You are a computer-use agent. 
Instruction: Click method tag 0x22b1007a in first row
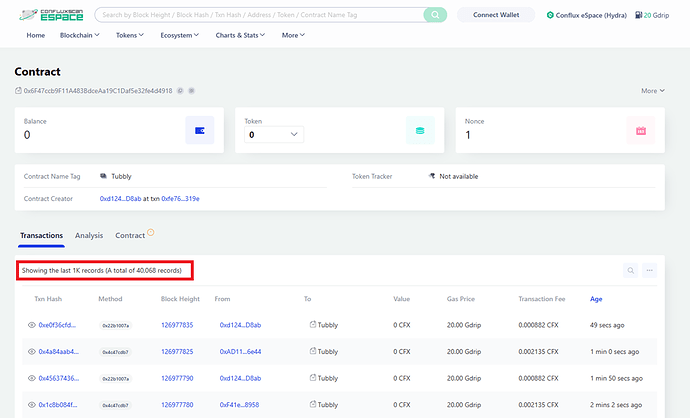pos(116,326)
